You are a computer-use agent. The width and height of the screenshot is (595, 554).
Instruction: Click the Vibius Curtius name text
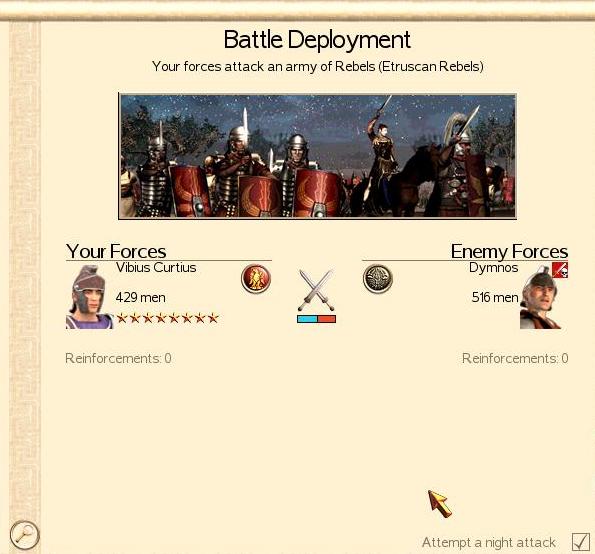click(x=156, y=268)
